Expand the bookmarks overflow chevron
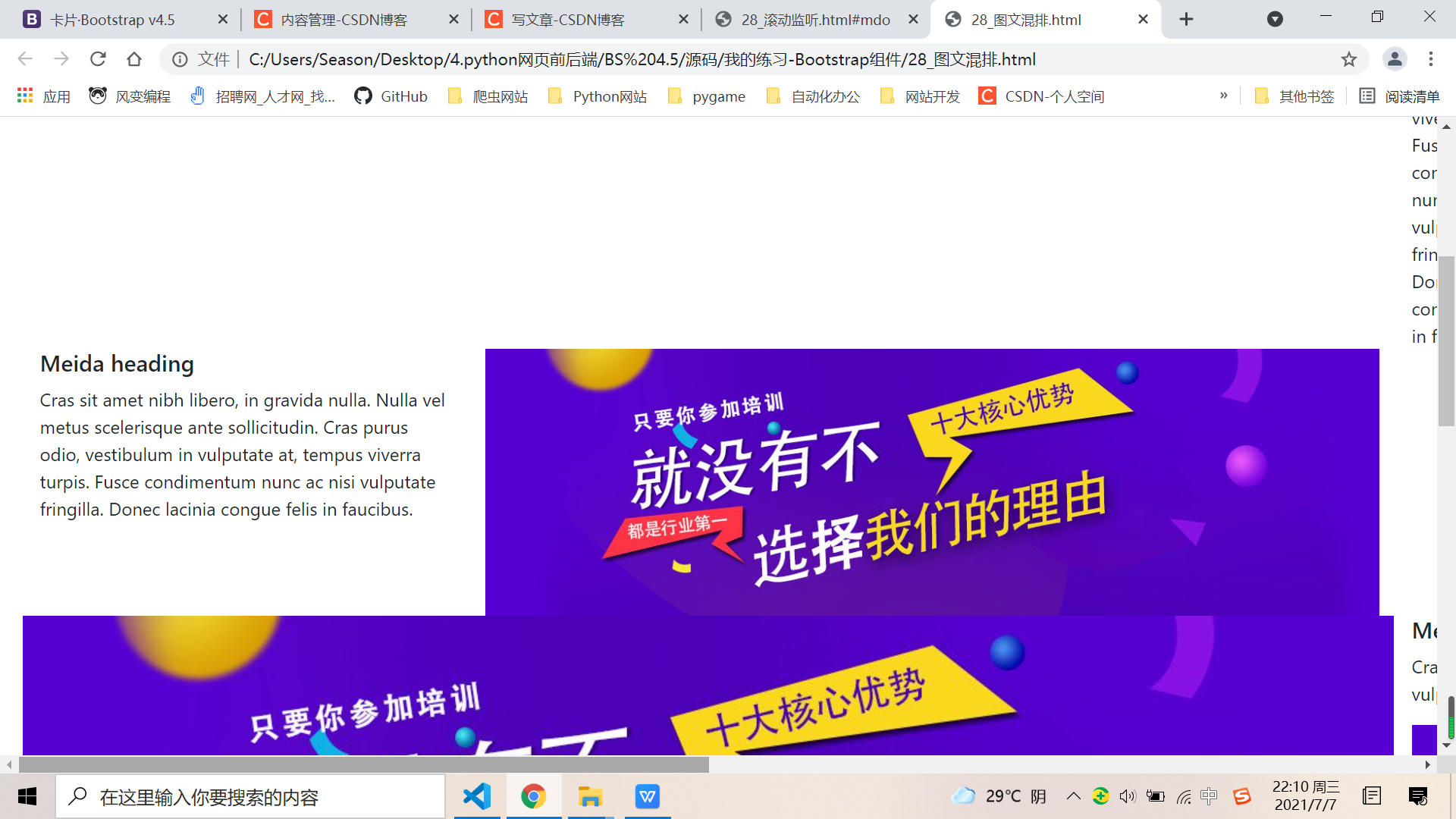The width and height of the screenshot is (1456, 819). point(1224,96)
